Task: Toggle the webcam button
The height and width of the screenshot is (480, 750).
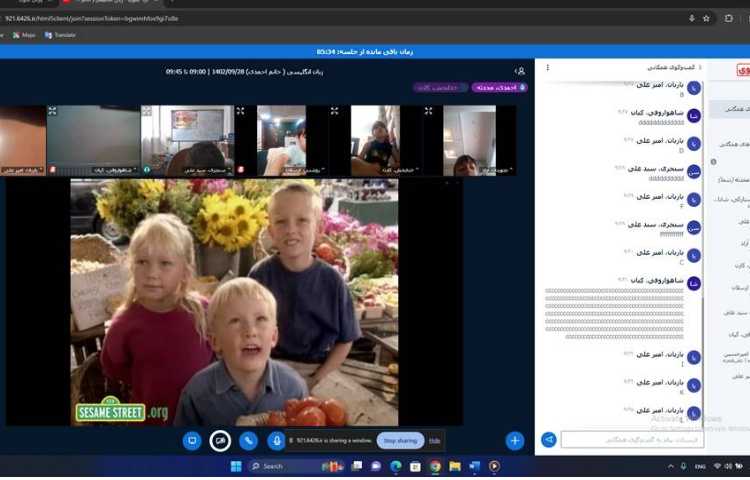Action: click(x=220, y=440)
